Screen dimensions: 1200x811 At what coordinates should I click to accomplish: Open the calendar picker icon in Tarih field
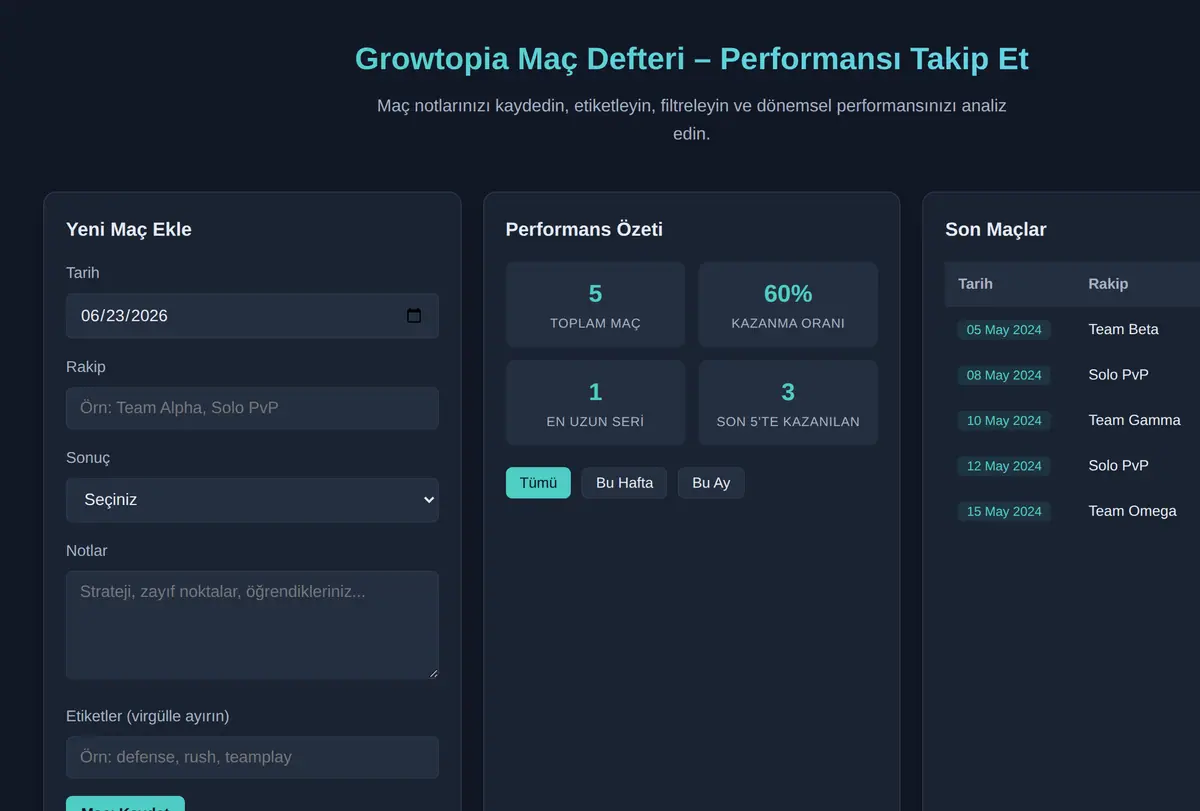(x=414, y=316)
